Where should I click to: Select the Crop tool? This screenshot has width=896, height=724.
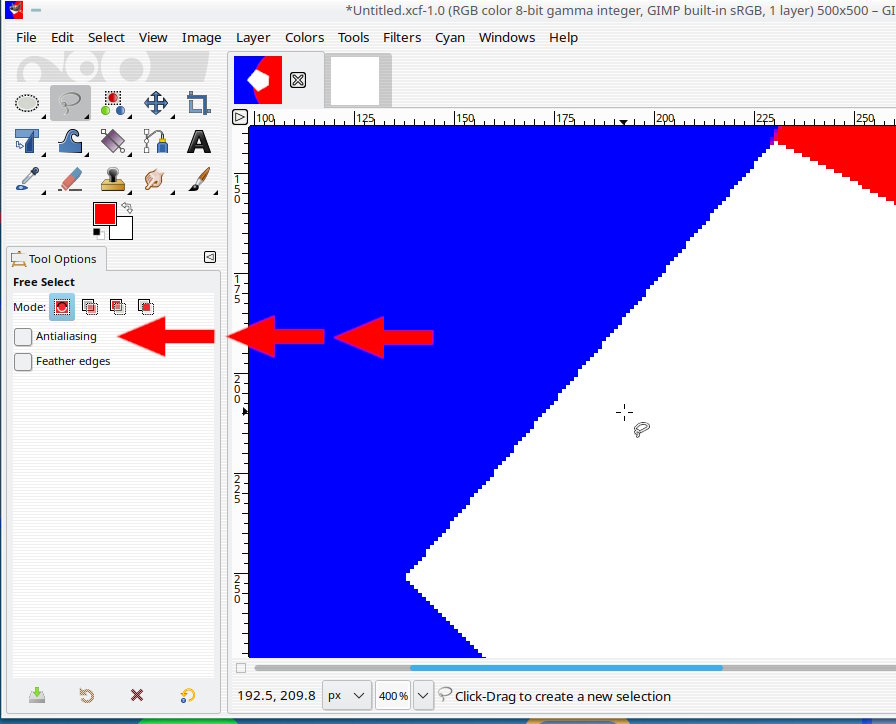pyautogui.click(x=198, y=103)
